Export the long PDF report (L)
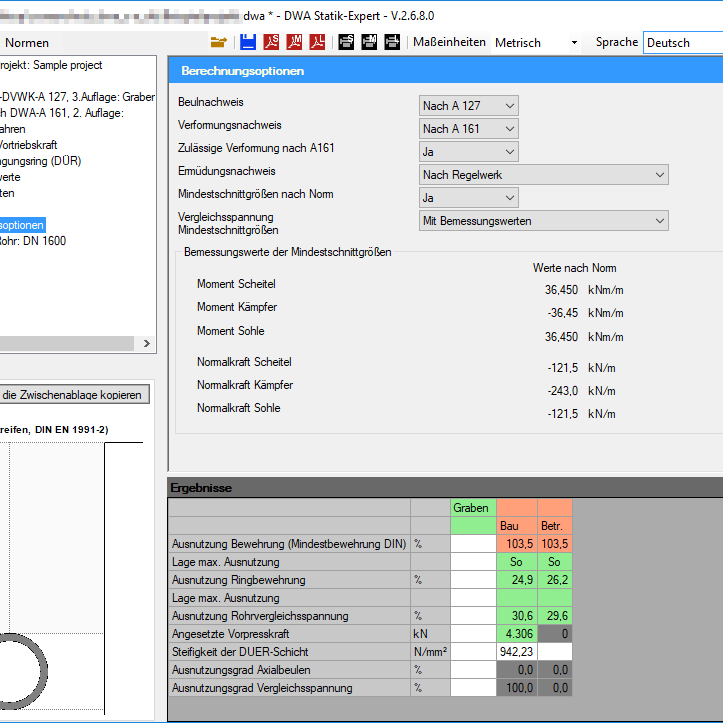 pos(317,42)
